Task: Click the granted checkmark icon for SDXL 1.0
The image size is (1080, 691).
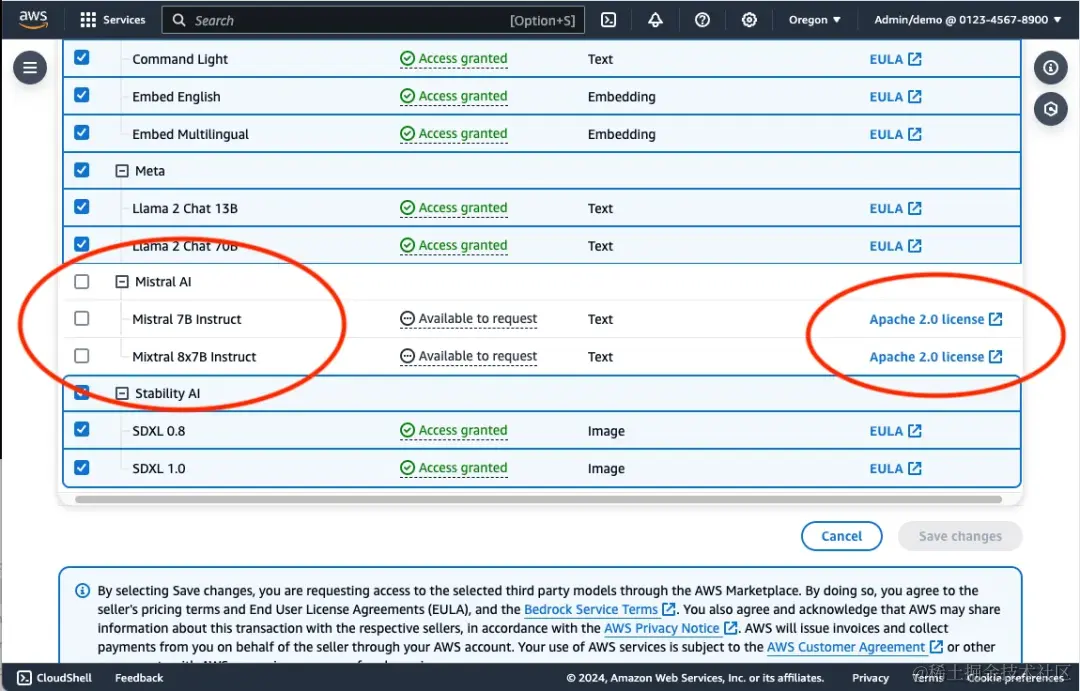Action: 407,468
